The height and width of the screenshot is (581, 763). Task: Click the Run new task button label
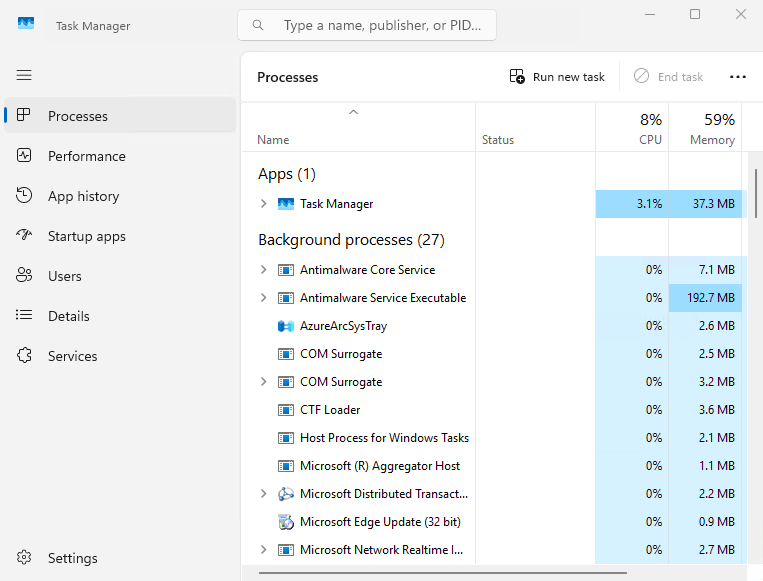[568, 77]
